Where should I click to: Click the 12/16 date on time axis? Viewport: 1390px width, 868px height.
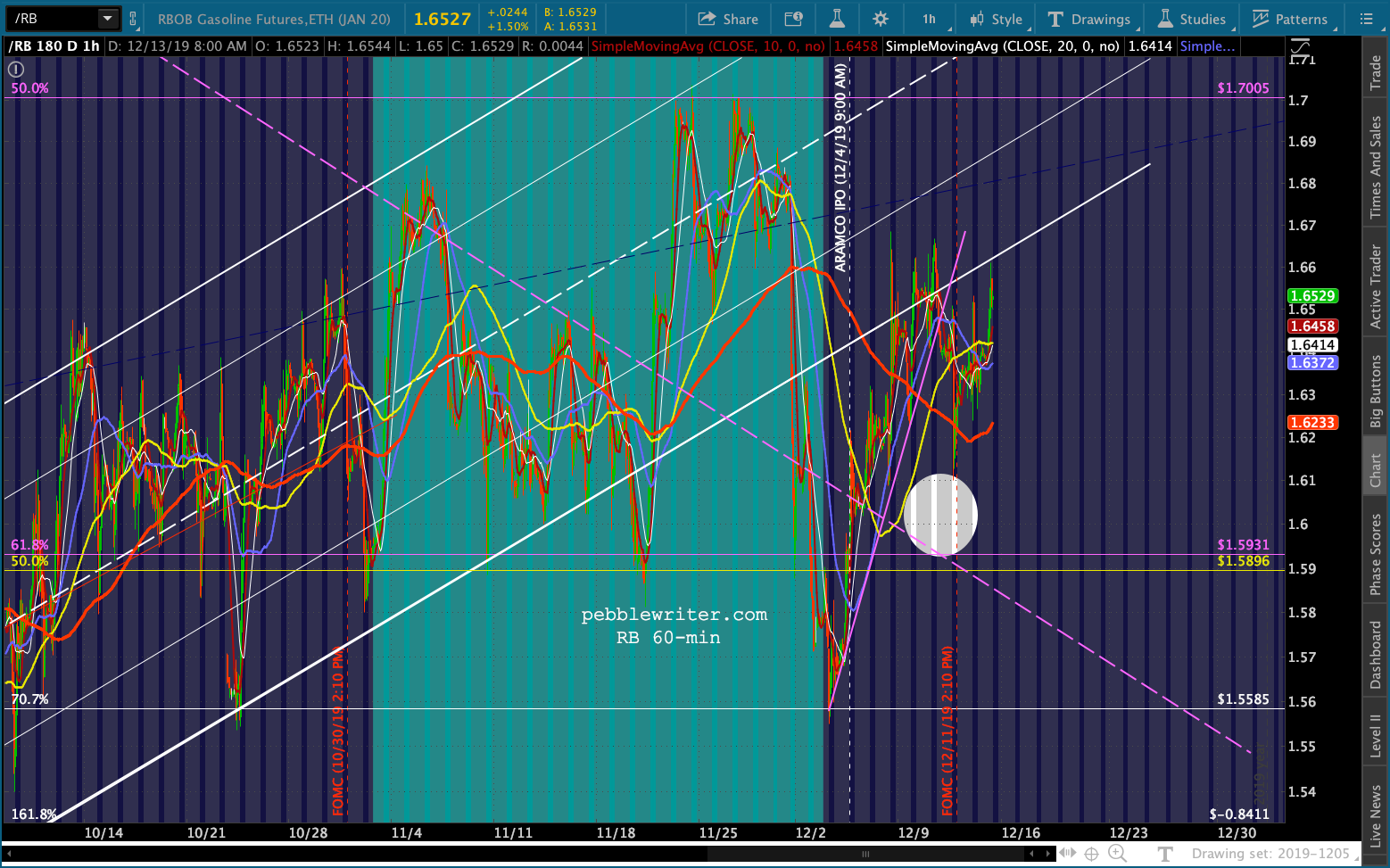pyautogui.click(x=1021, y=833)
